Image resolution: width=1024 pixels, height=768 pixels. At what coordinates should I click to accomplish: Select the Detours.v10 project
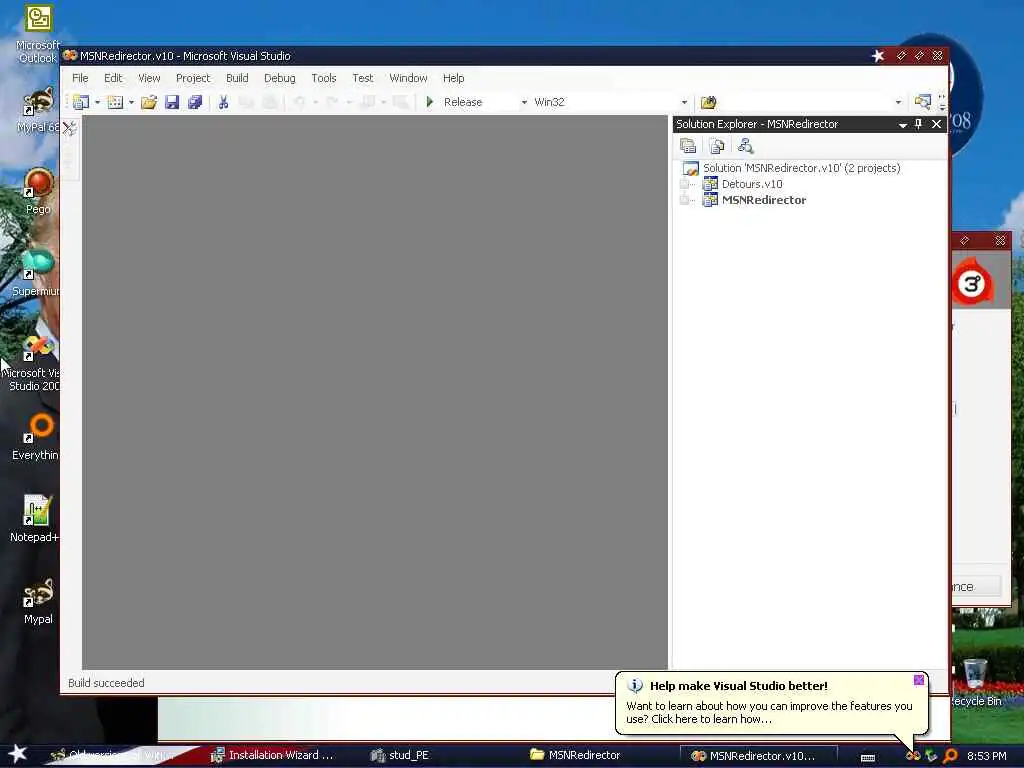tap(752, 184)
